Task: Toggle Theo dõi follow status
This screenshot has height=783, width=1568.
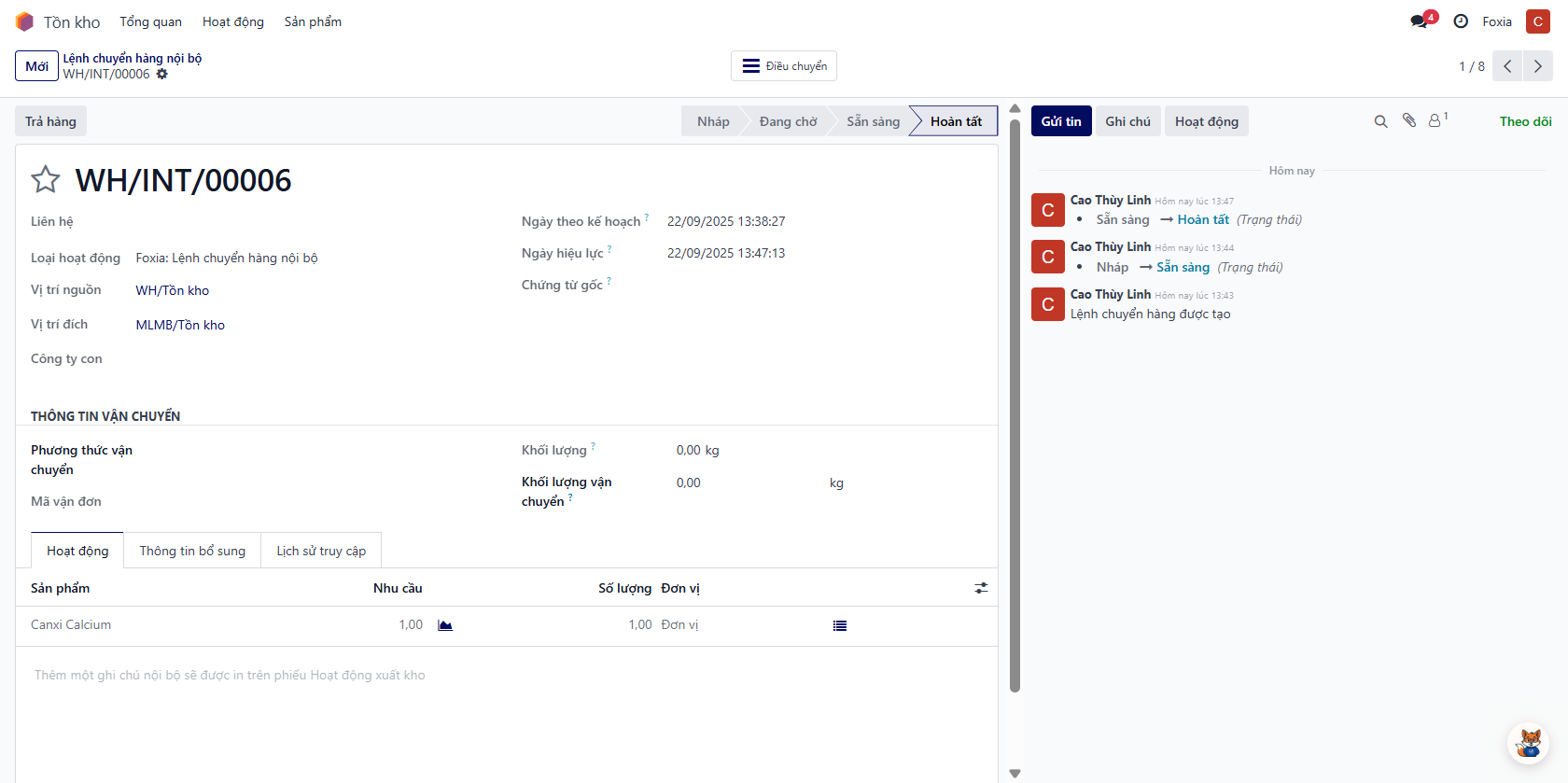Action: pyautogui.click(x=1525, y=121)
